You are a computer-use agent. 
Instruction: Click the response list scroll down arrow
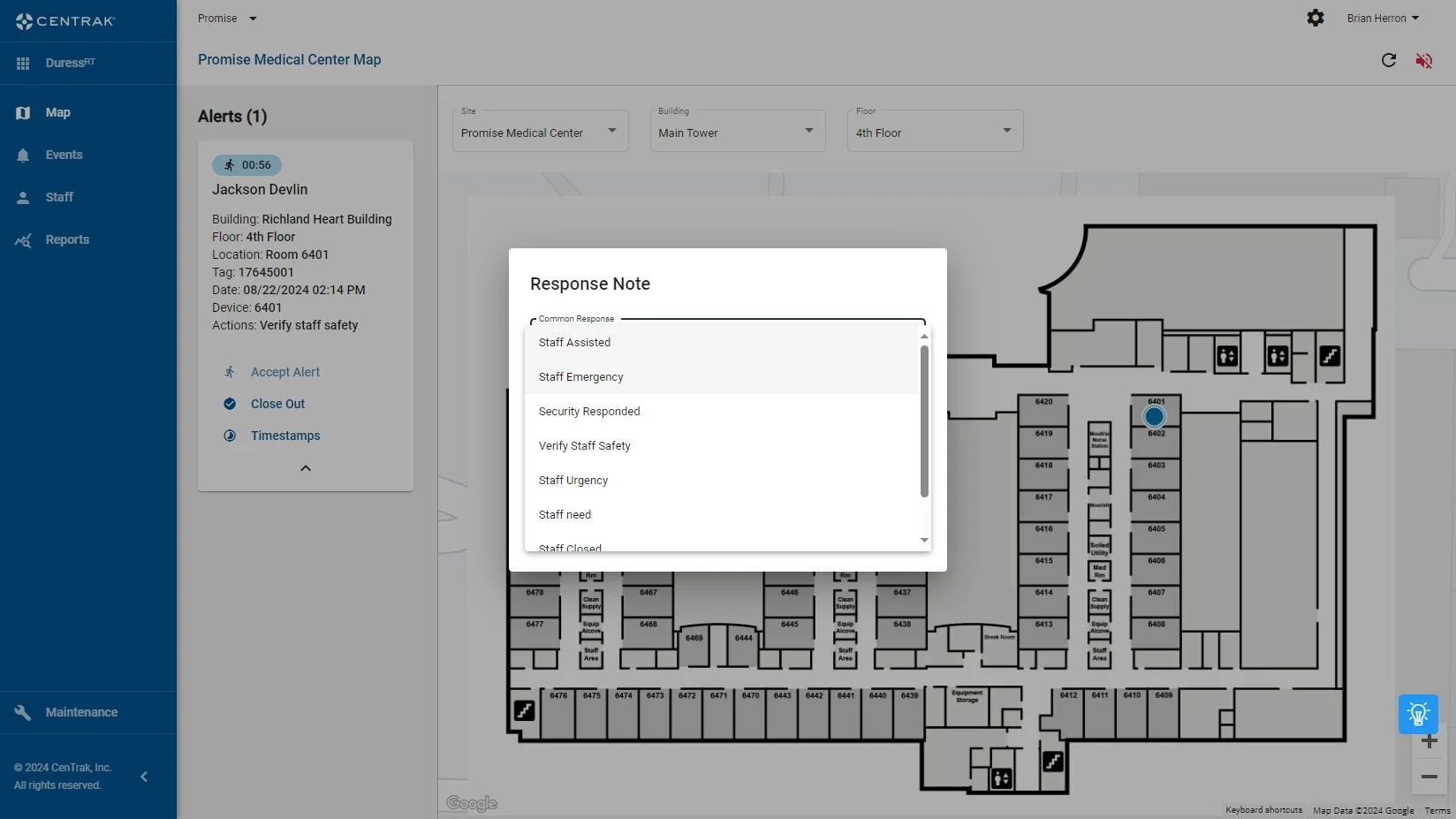point(924,540)
